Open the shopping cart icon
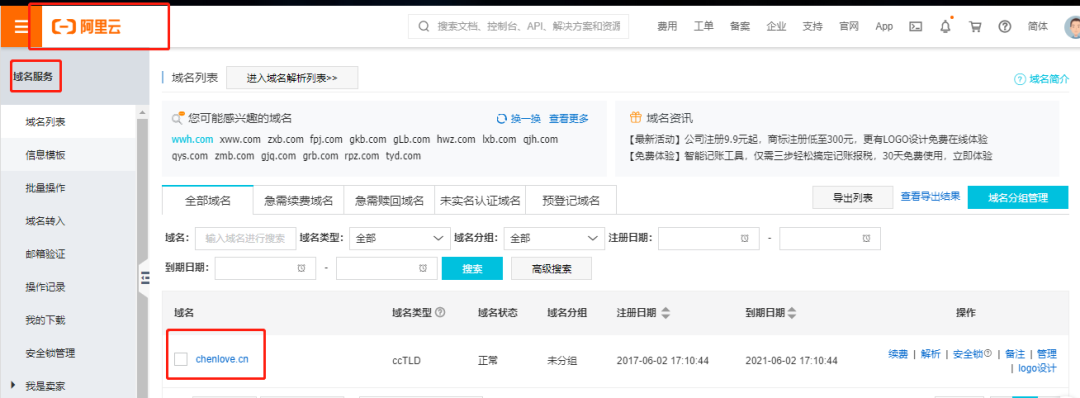This screenshot has height=398, width=1080. pos(975,27)
